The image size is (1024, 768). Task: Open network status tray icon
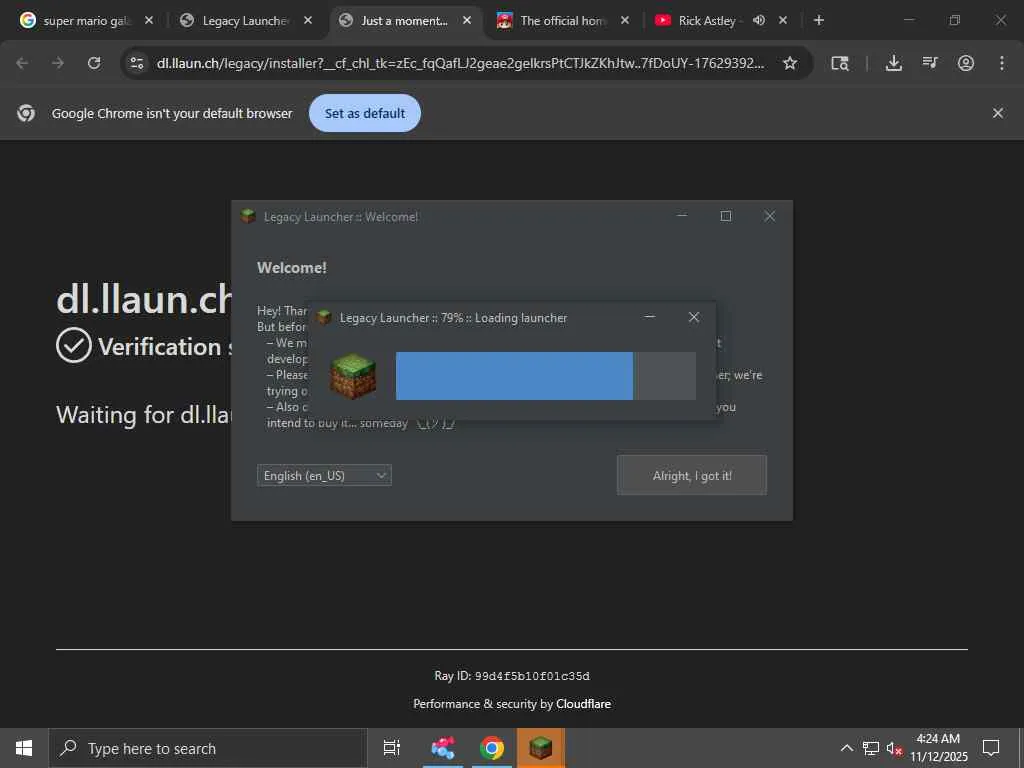point(871,748)
